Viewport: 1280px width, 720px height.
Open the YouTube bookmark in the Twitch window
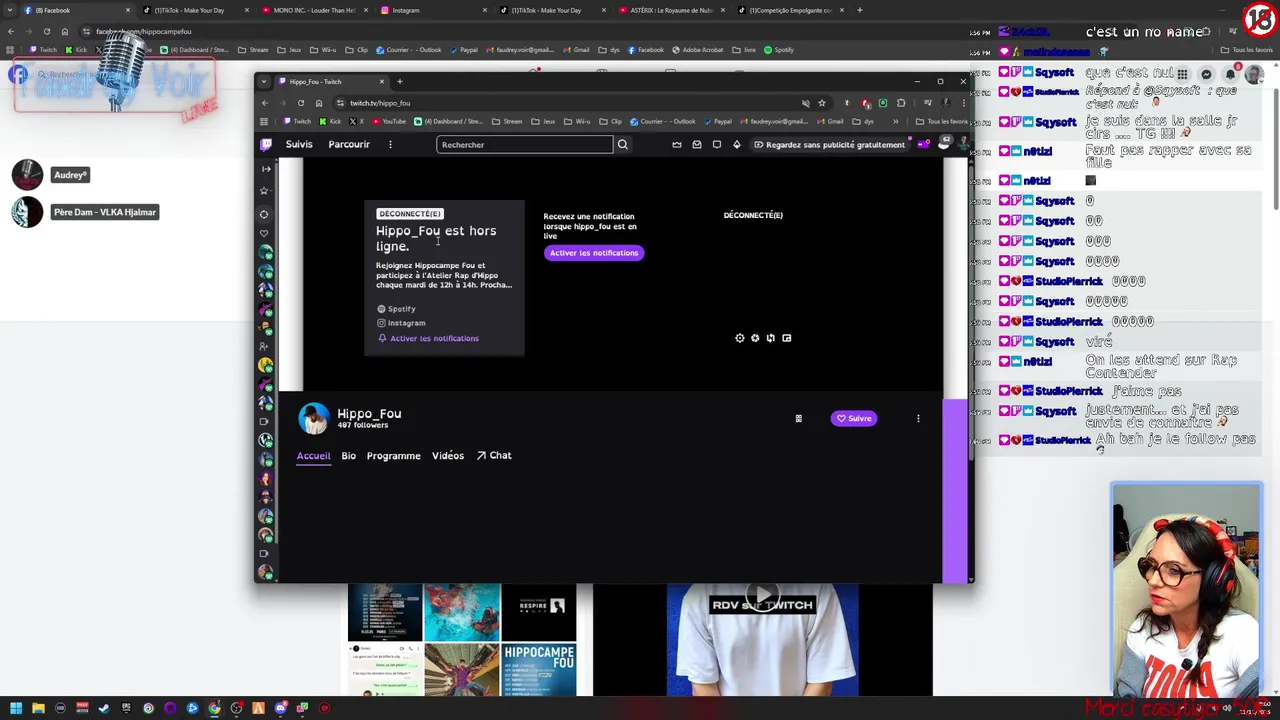[x=389, y=122]
